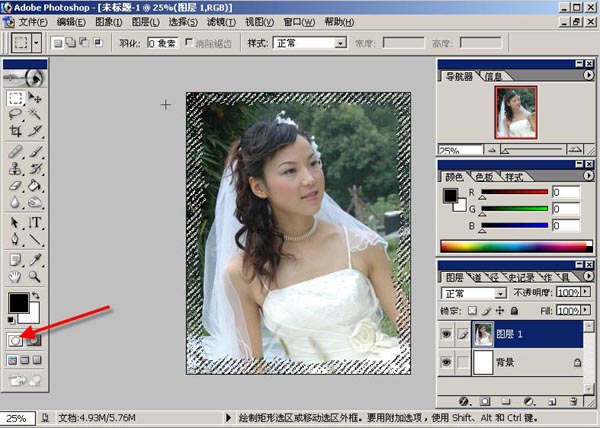Reset default black and white colors
This screenshot has height=428, width=600.
(11, 320)
